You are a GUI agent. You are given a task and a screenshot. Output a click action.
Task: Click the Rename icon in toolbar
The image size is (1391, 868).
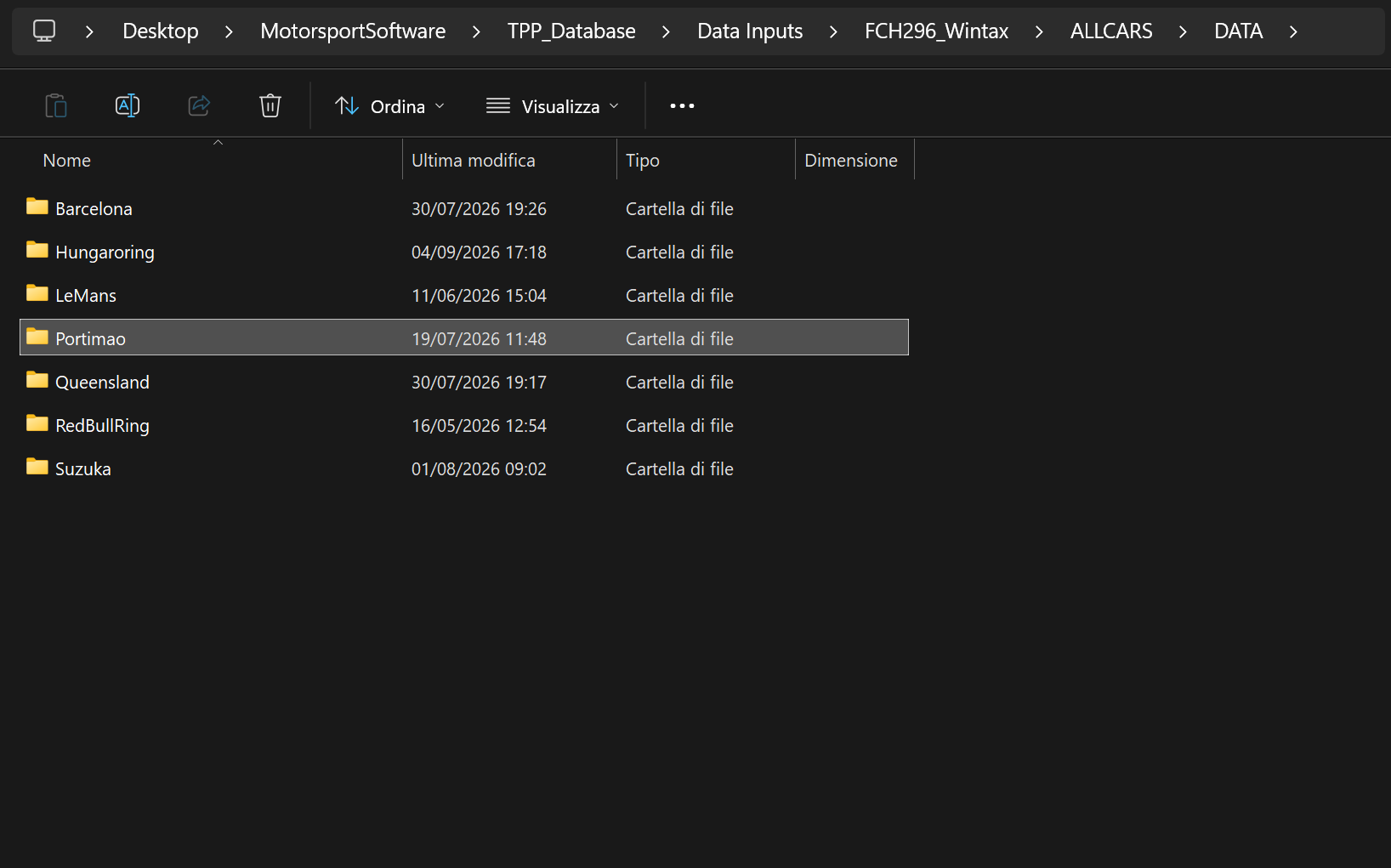pos(128,105)
